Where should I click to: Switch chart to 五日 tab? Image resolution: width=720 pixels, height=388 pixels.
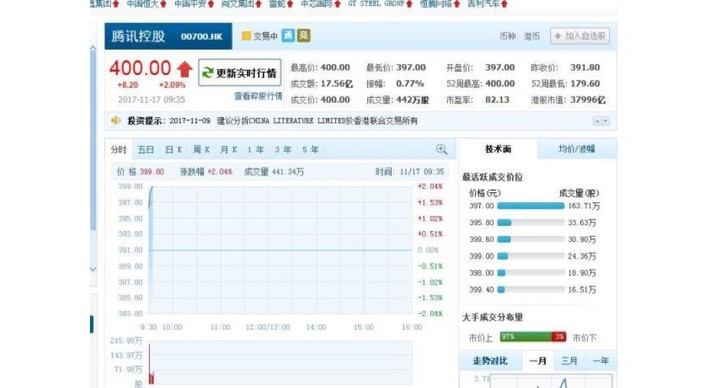point(146,150)
